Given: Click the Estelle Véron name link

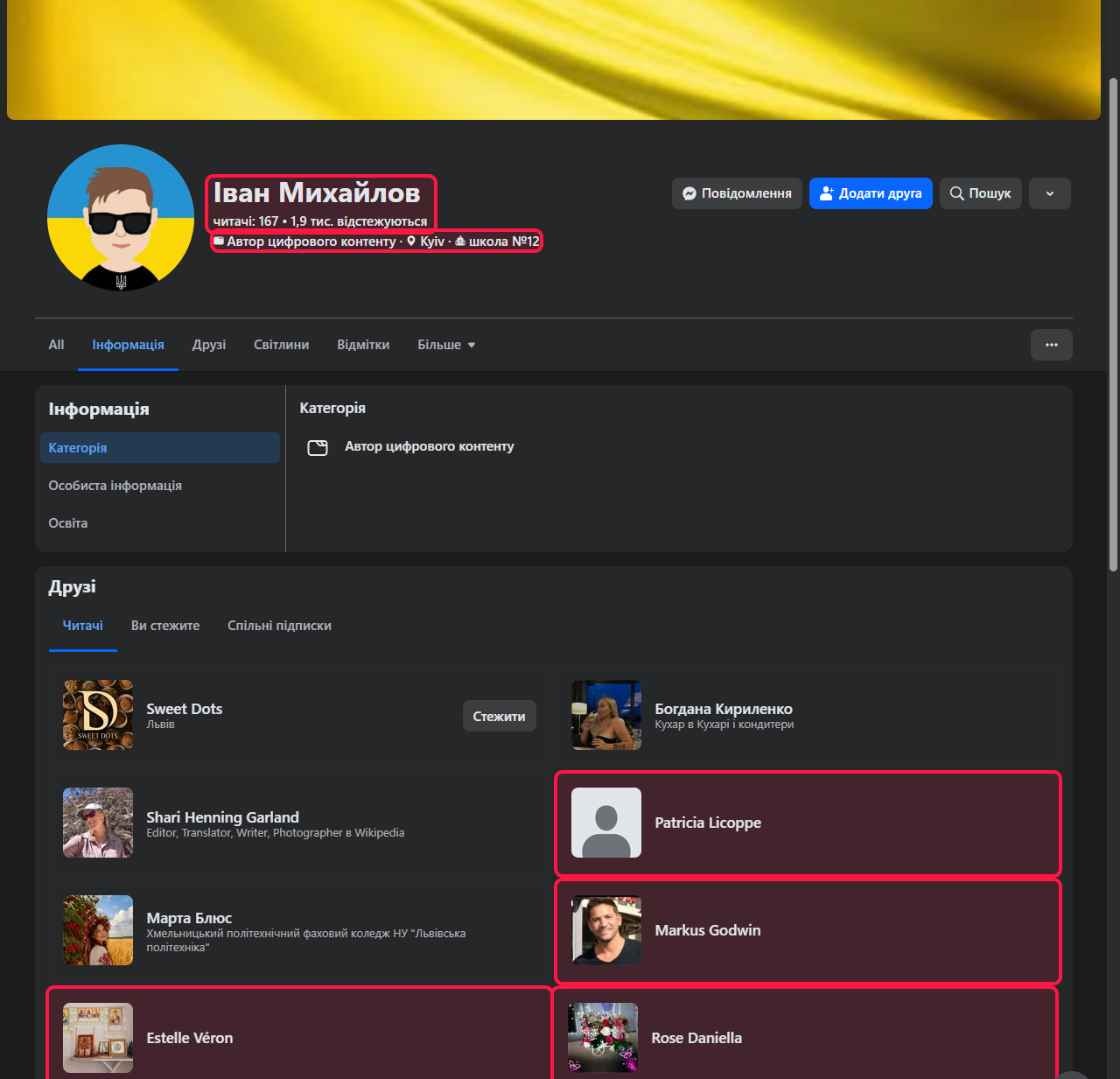Looking at the screenshot, I should coord(190,1038).
